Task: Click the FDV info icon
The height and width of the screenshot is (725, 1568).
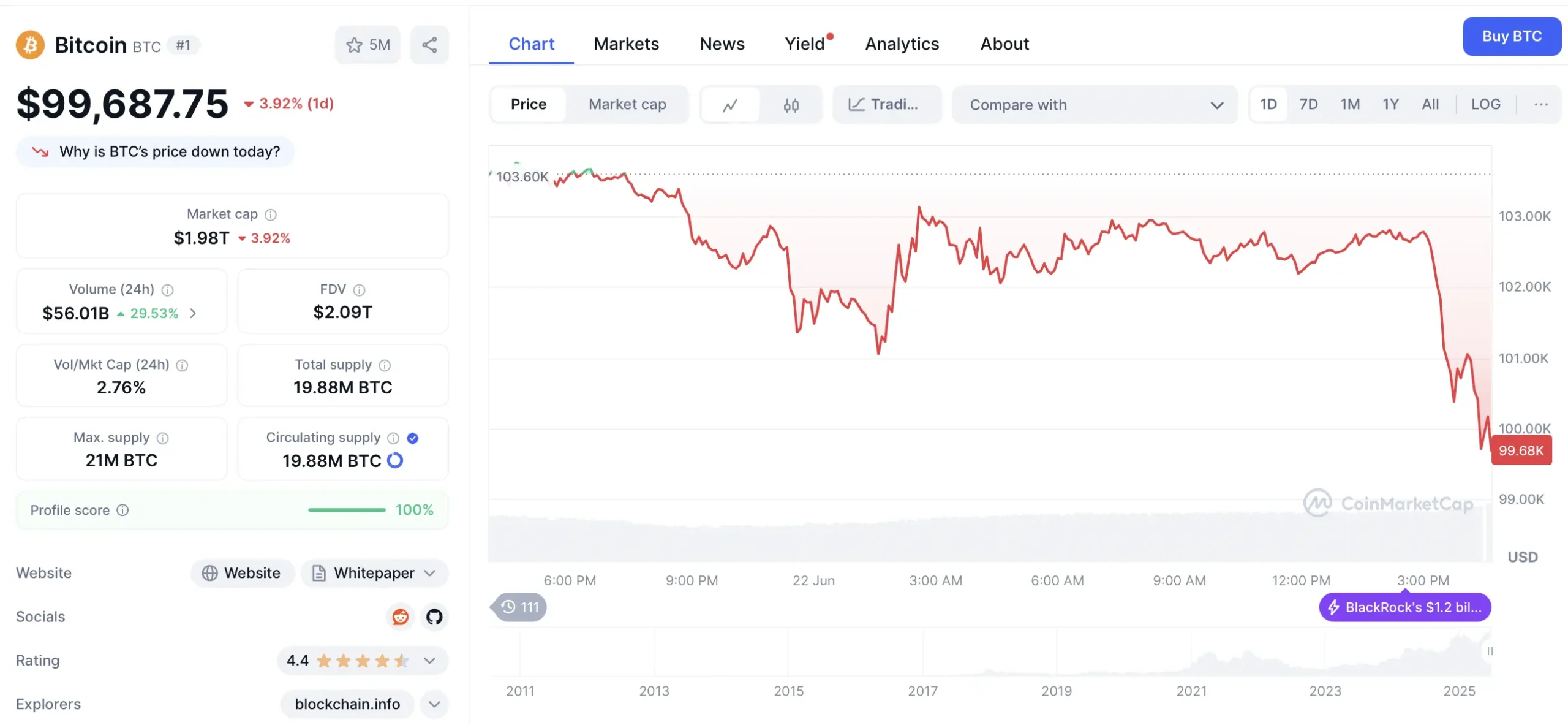Action: pos(360,290)
